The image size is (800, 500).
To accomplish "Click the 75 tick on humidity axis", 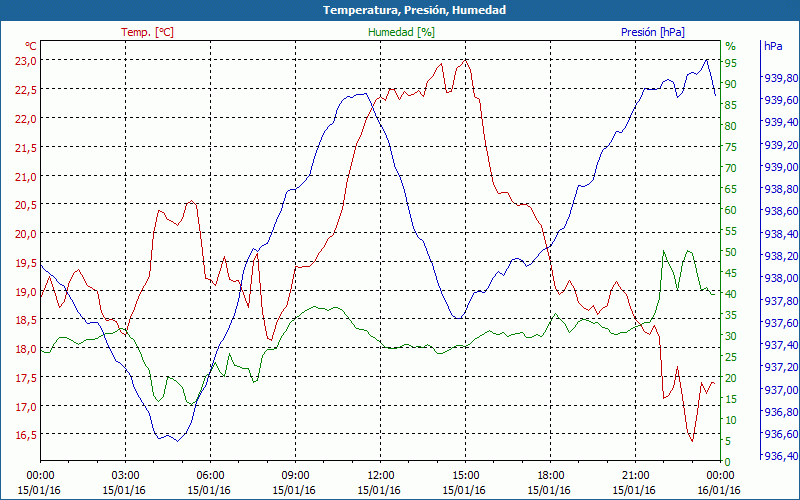I will click(x=731, y=147).
